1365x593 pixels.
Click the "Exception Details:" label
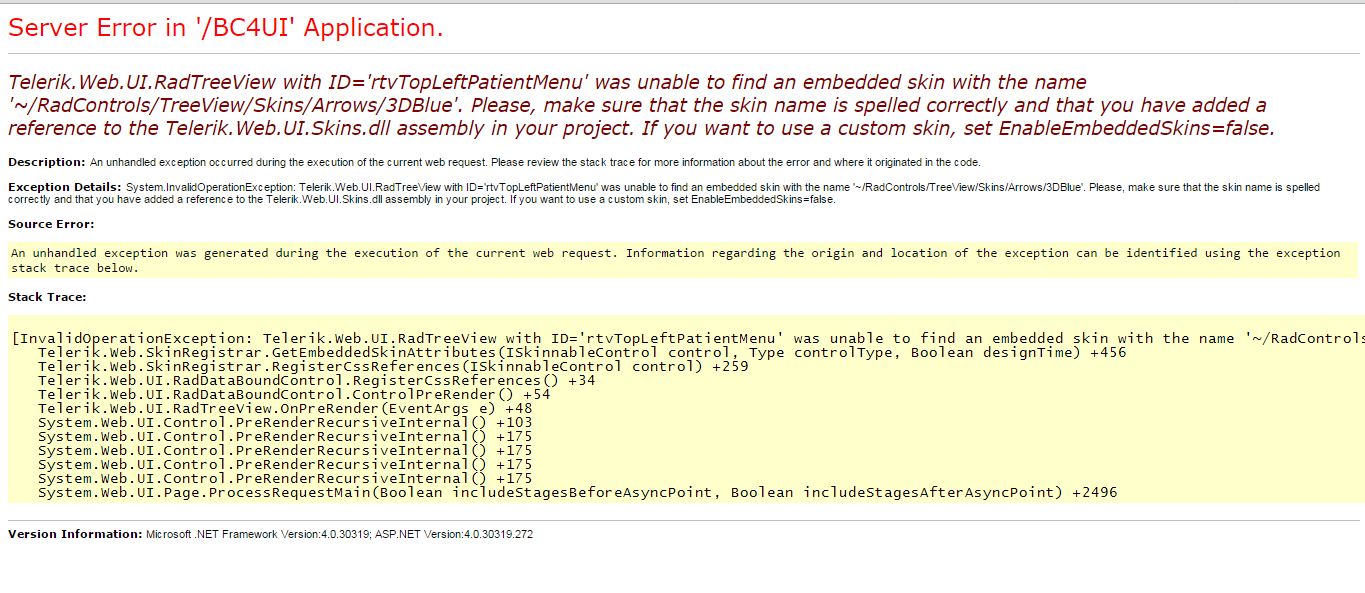click(x=65, y=187)
